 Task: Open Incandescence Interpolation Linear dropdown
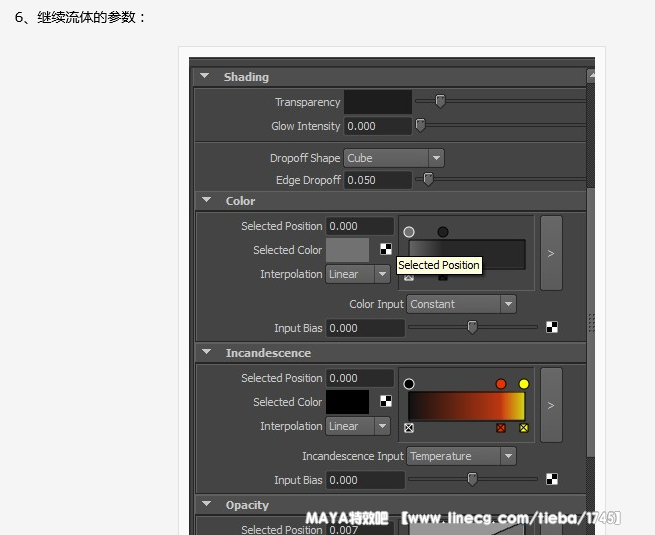(358, 426)
